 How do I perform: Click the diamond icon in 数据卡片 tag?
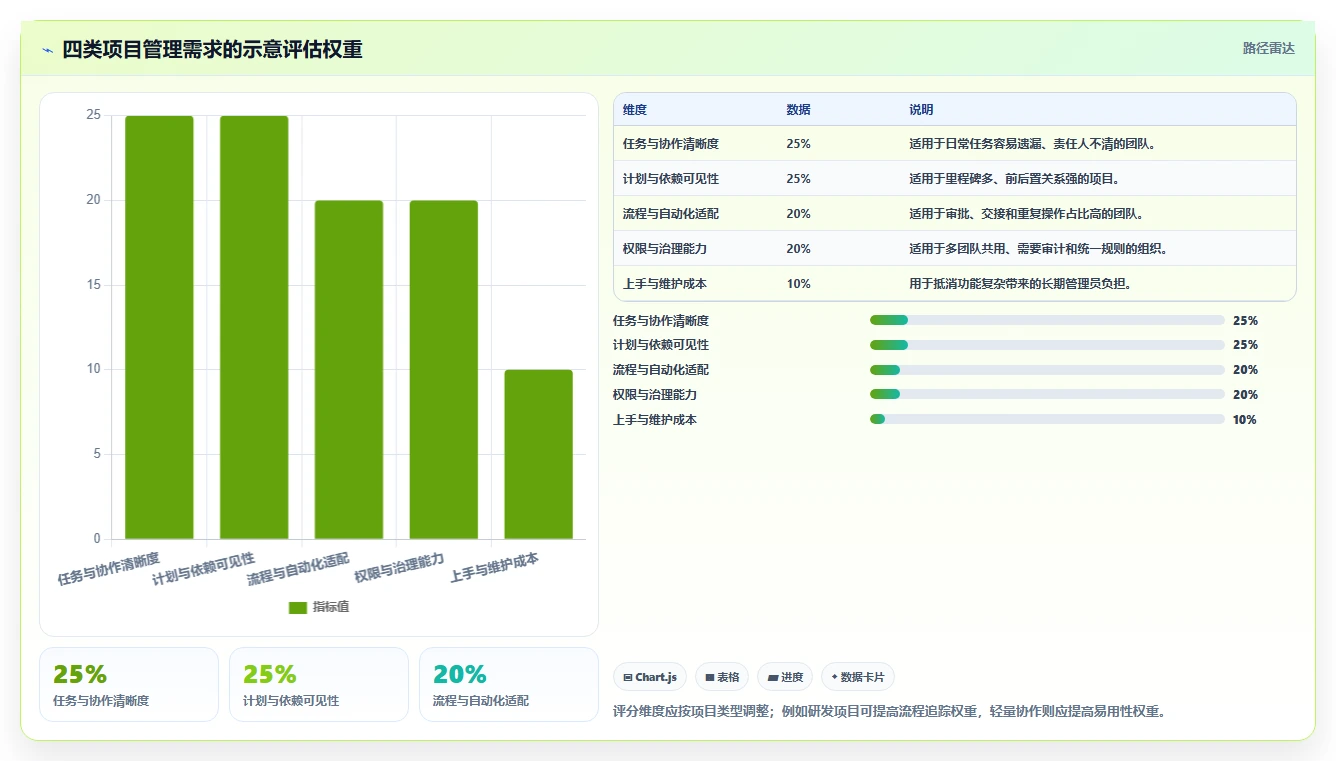[x=834, y=677]
